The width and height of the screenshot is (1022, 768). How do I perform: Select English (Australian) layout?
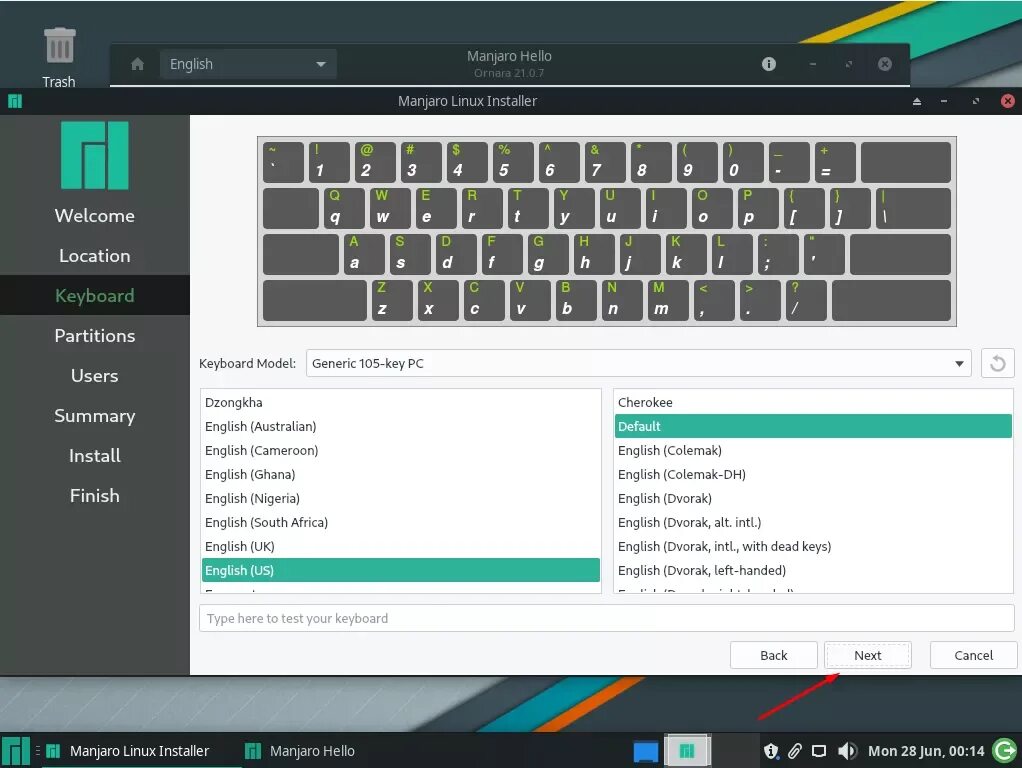tap(401, 426)
